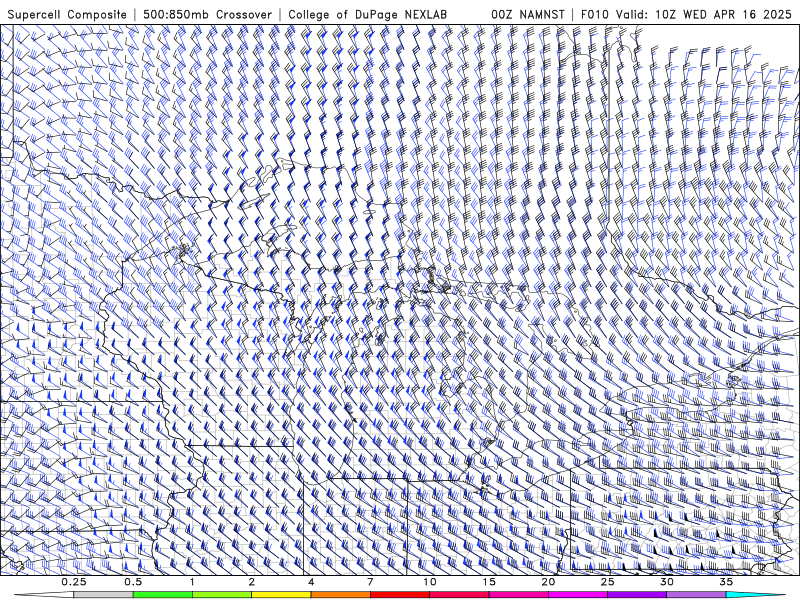The image size is (800, 600).
Task: Click the legend value '0.25'
Action: (73, 582)
